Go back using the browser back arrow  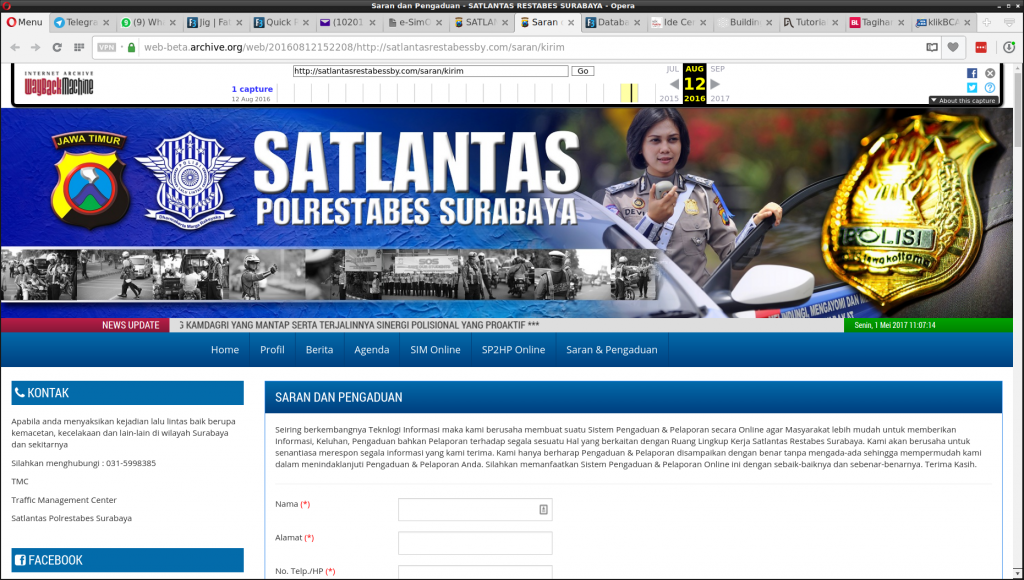coord(16,47)
